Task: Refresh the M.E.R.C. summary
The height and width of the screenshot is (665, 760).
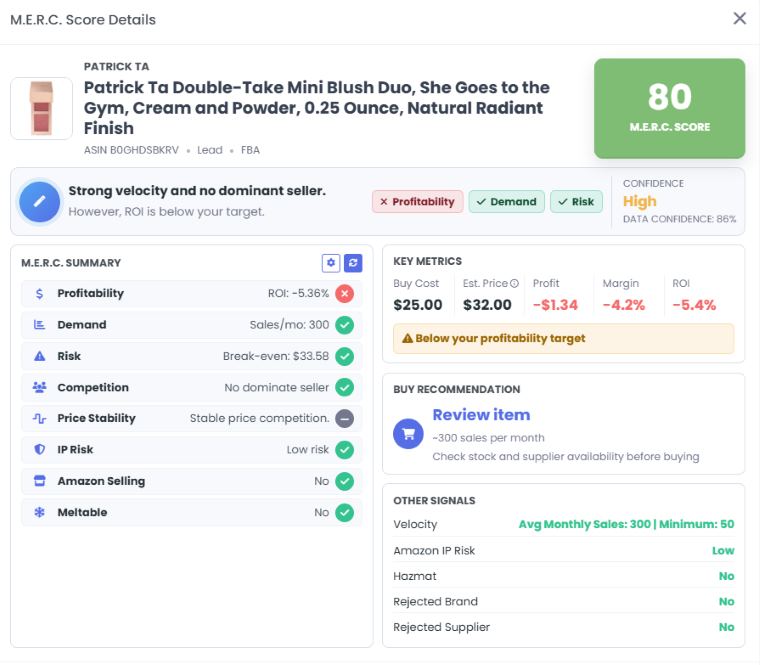Action: pyautogui.click(x=353, y=263)
